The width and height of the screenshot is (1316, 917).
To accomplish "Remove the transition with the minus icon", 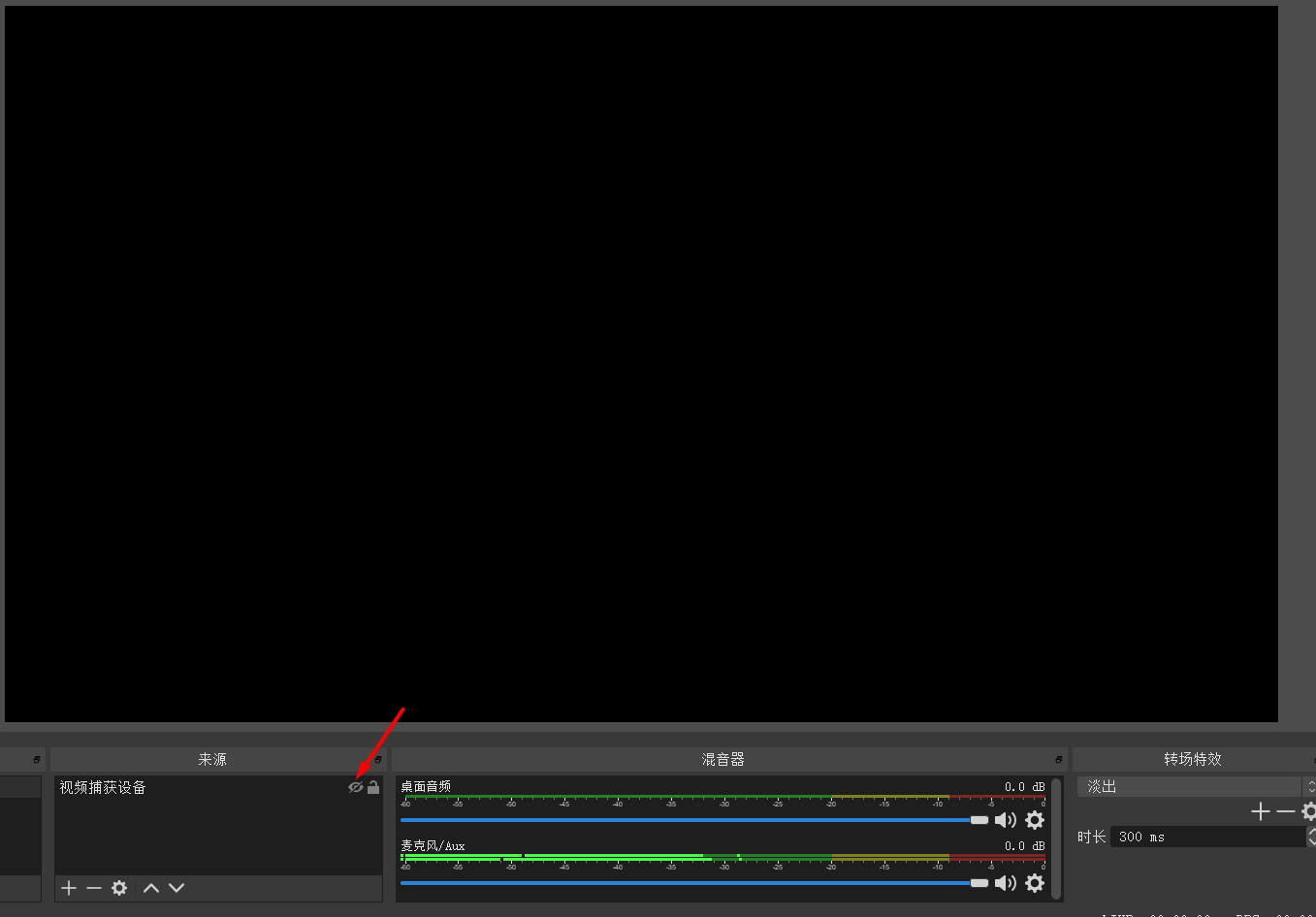I will click(1286, 811).
